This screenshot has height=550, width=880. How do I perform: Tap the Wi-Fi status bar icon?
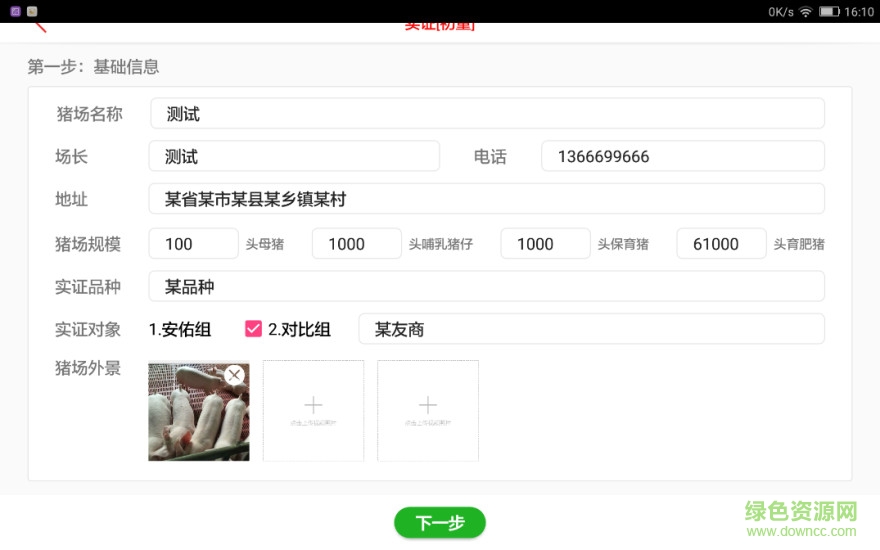pyautogui.click(x=805, y=12)
